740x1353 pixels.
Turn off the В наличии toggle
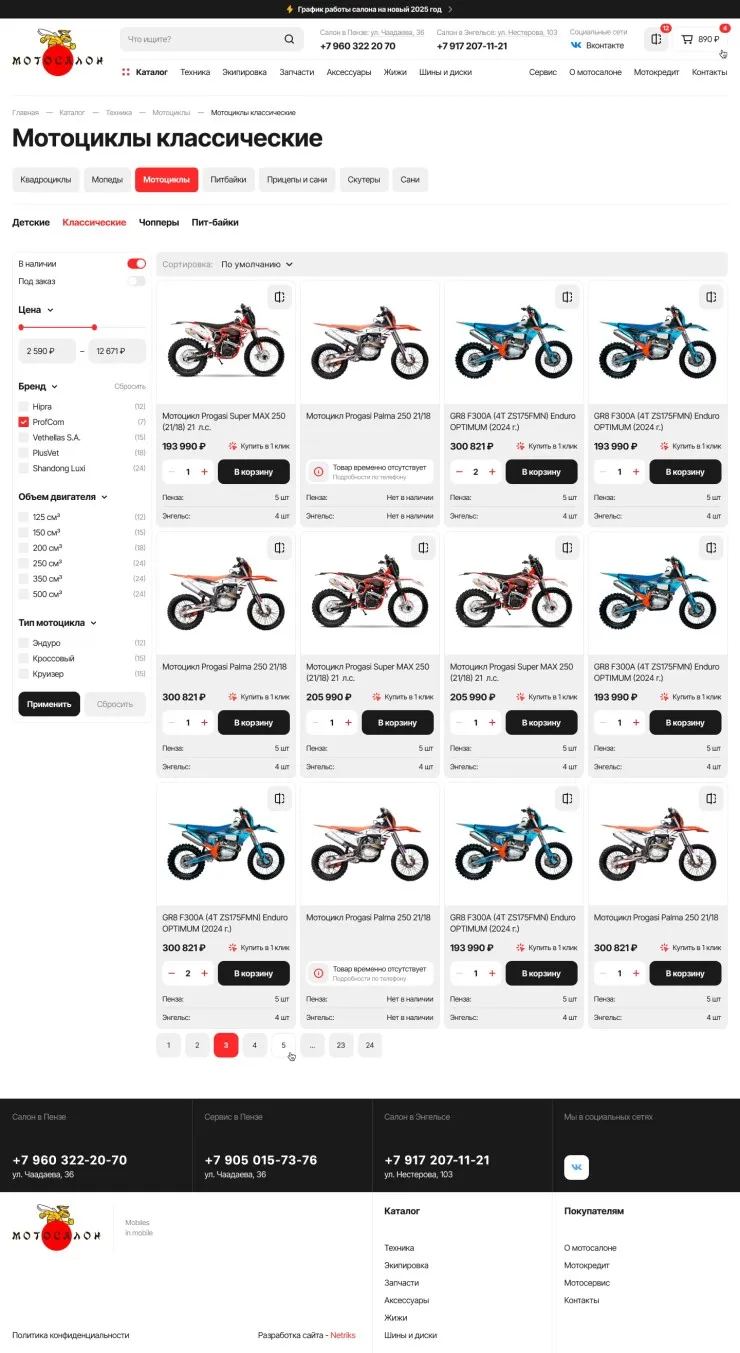coord(136,264)
